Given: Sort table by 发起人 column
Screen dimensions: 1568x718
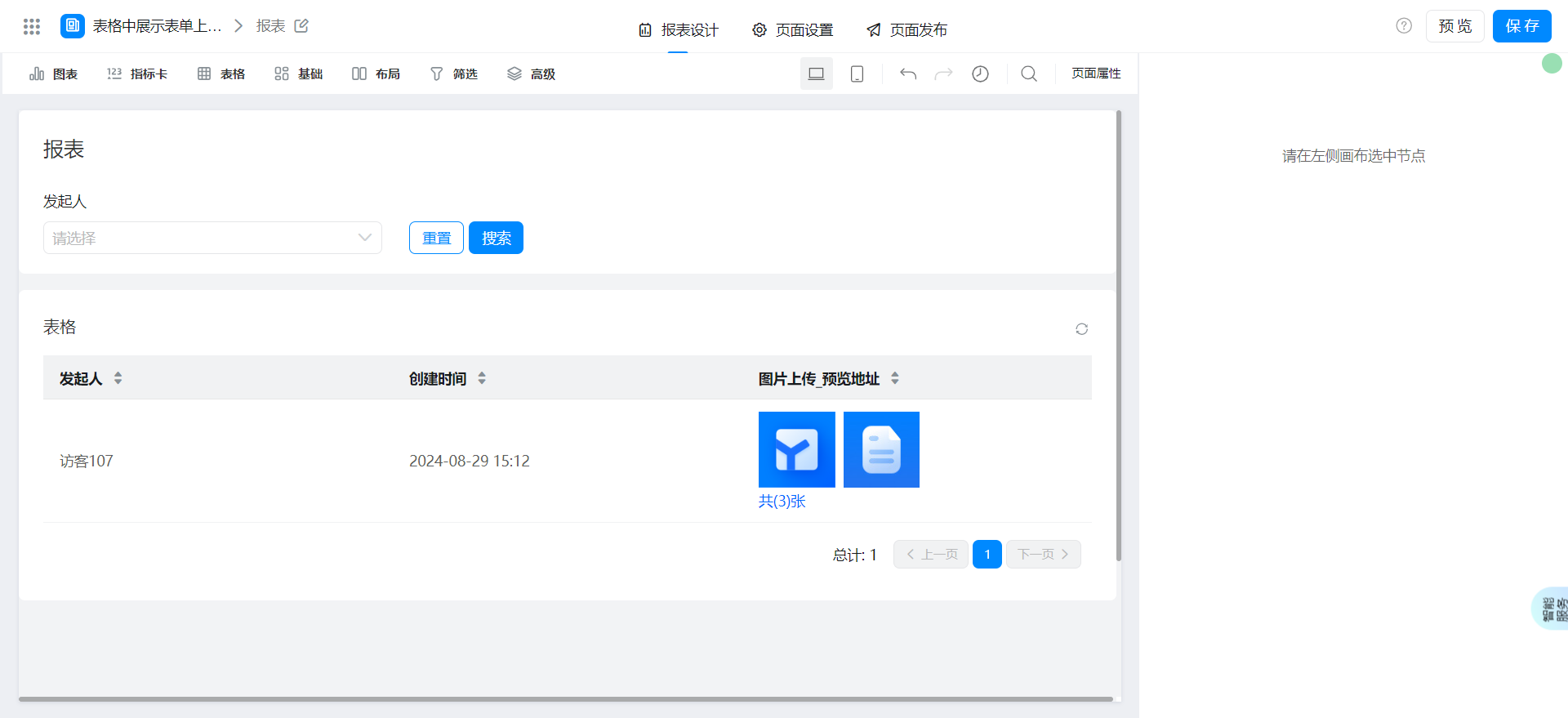Looking at the screenshot, I should (118, 378).
